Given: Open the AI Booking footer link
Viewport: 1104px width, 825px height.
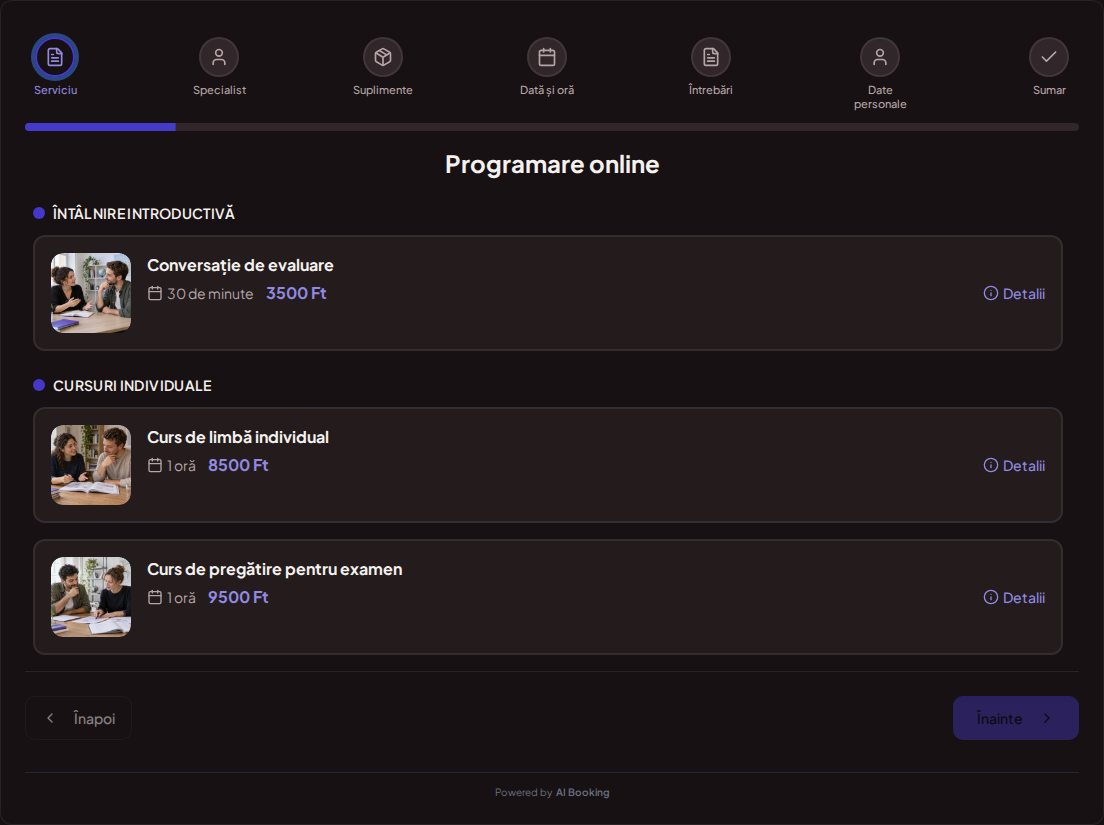Looking at the screenshot, I should point(582,793).
